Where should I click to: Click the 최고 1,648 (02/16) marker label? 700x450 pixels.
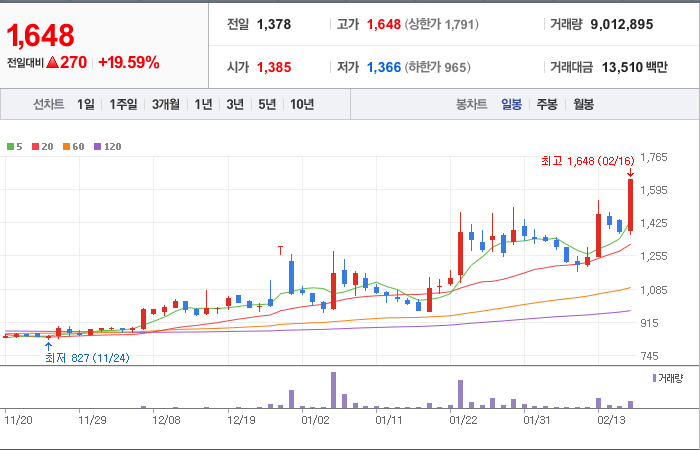pyautogui.click(x=587, y=161)
